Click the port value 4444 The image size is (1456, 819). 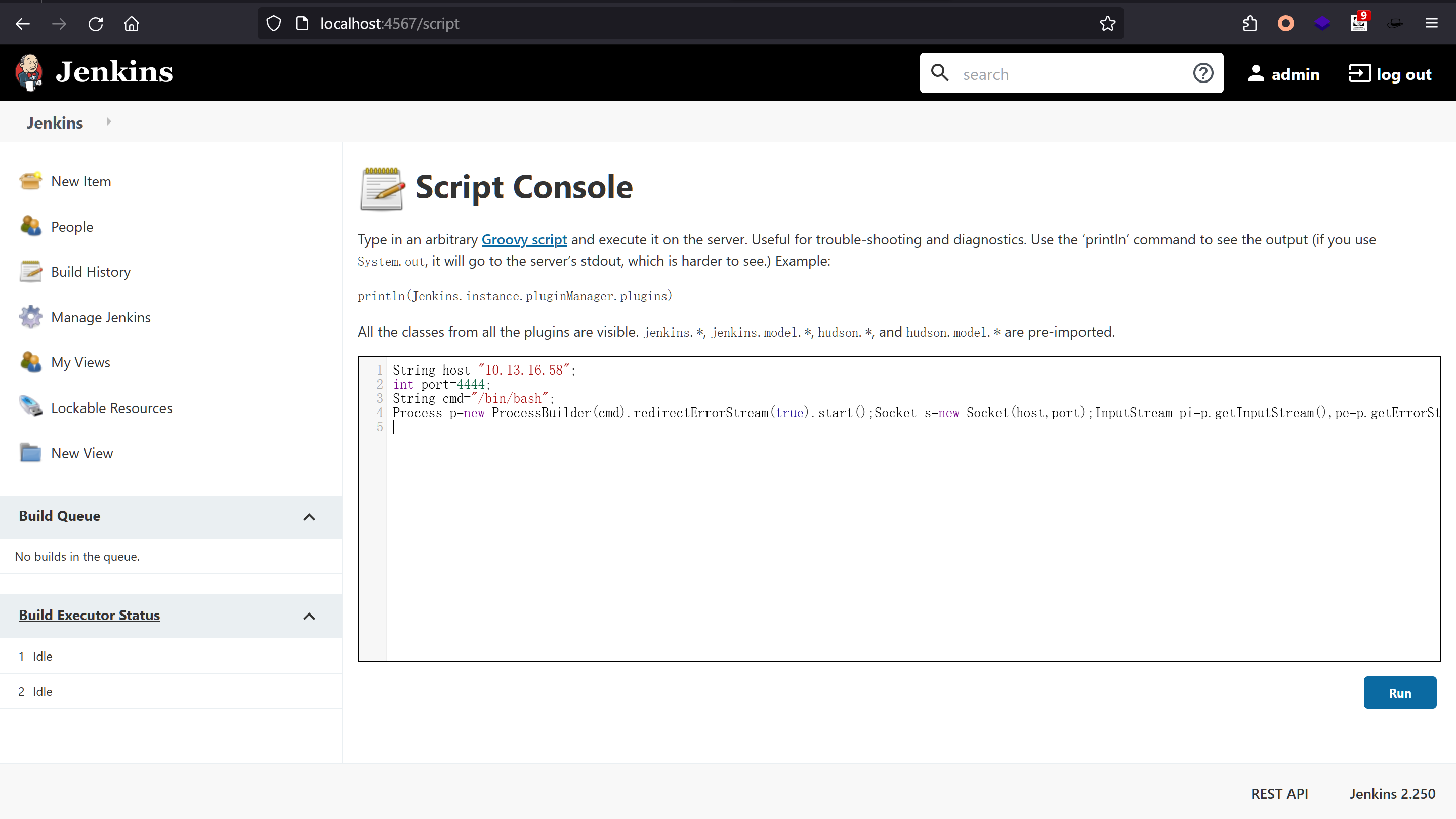(470, 384)
